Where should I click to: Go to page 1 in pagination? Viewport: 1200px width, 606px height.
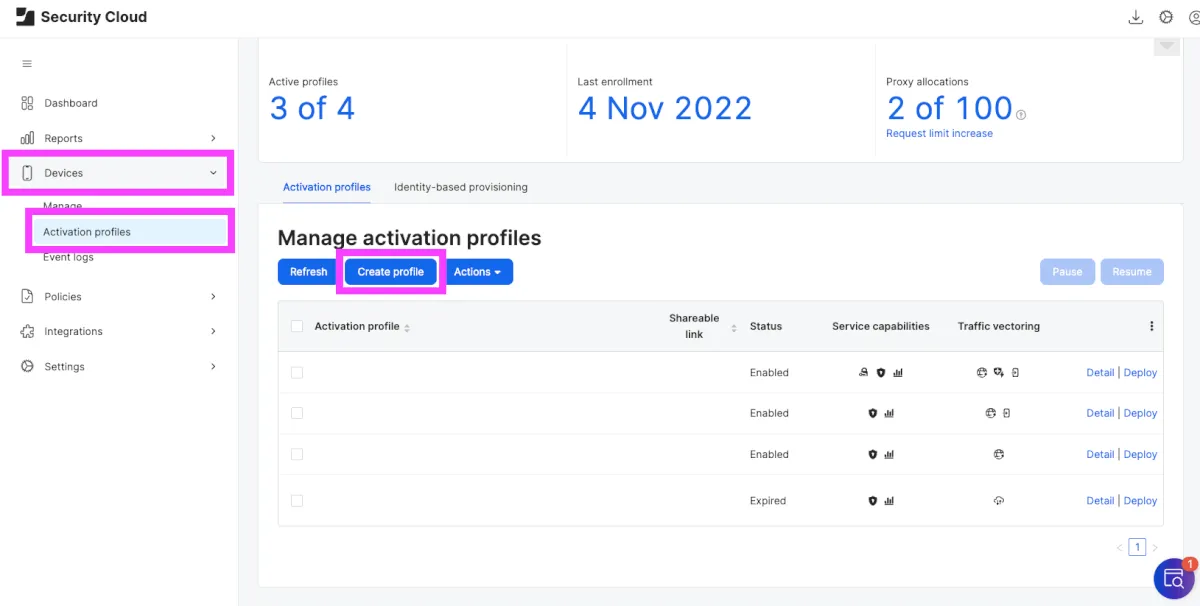[x=1137, y=547]
